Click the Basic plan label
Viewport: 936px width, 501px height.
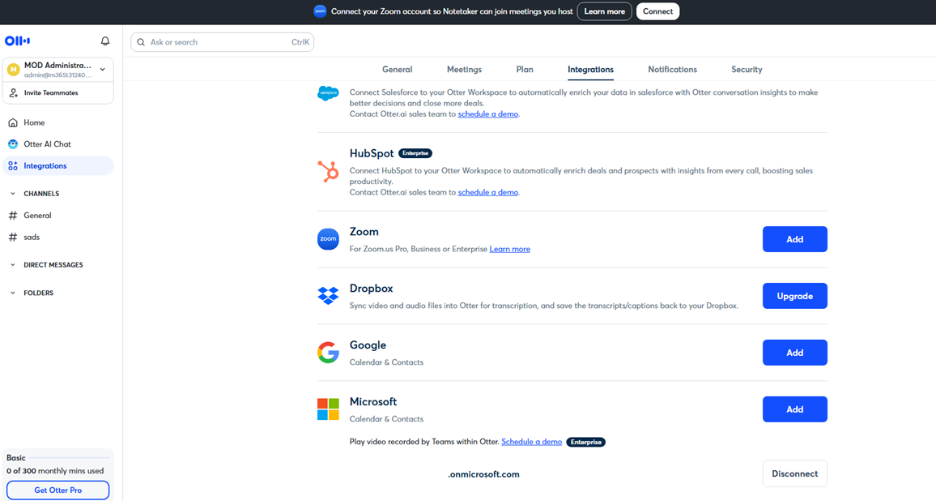point(16,458)
